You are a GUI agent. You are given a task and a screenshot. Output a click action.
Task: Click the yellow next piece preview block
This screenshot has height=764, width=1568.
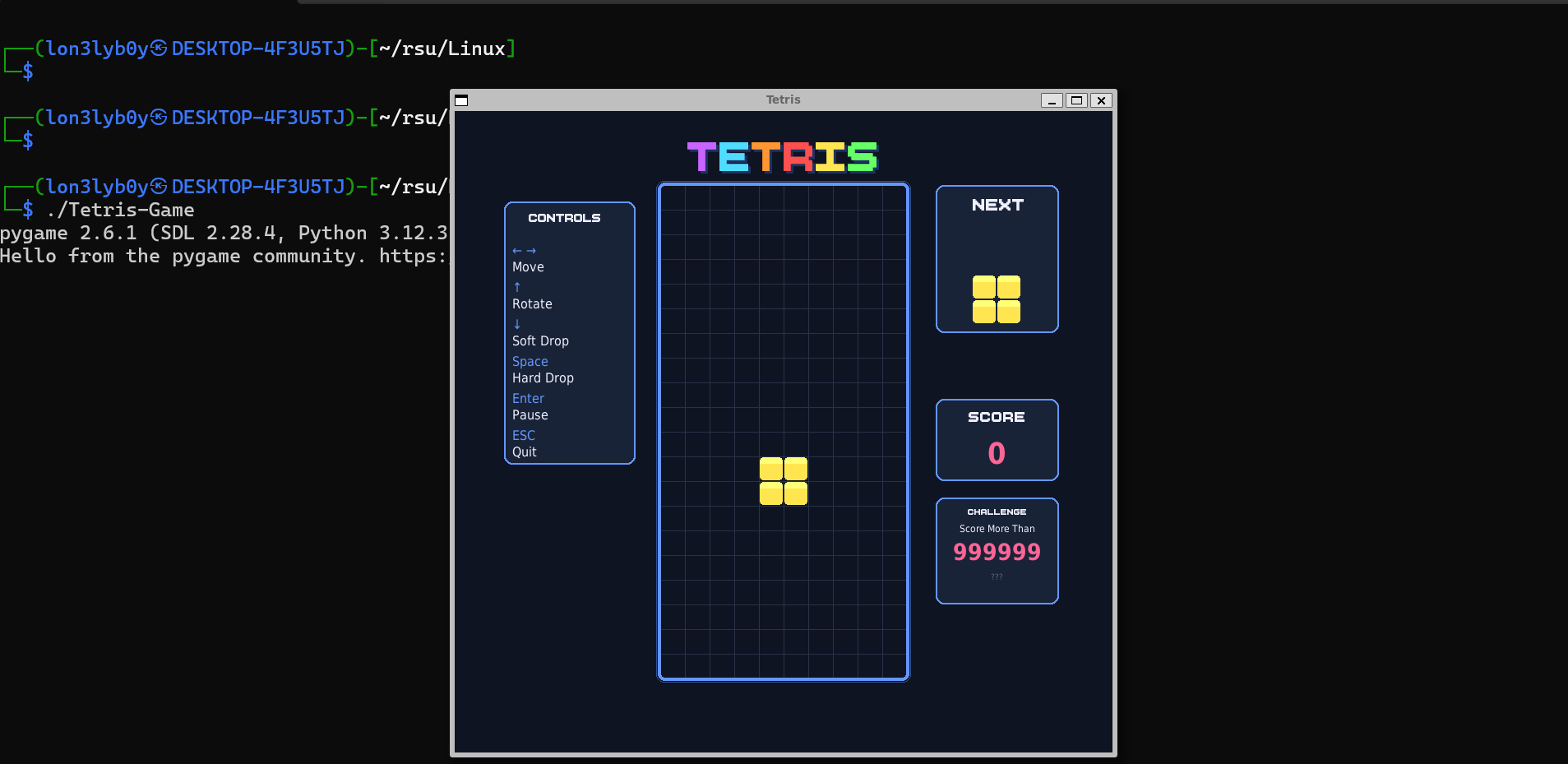996,299
